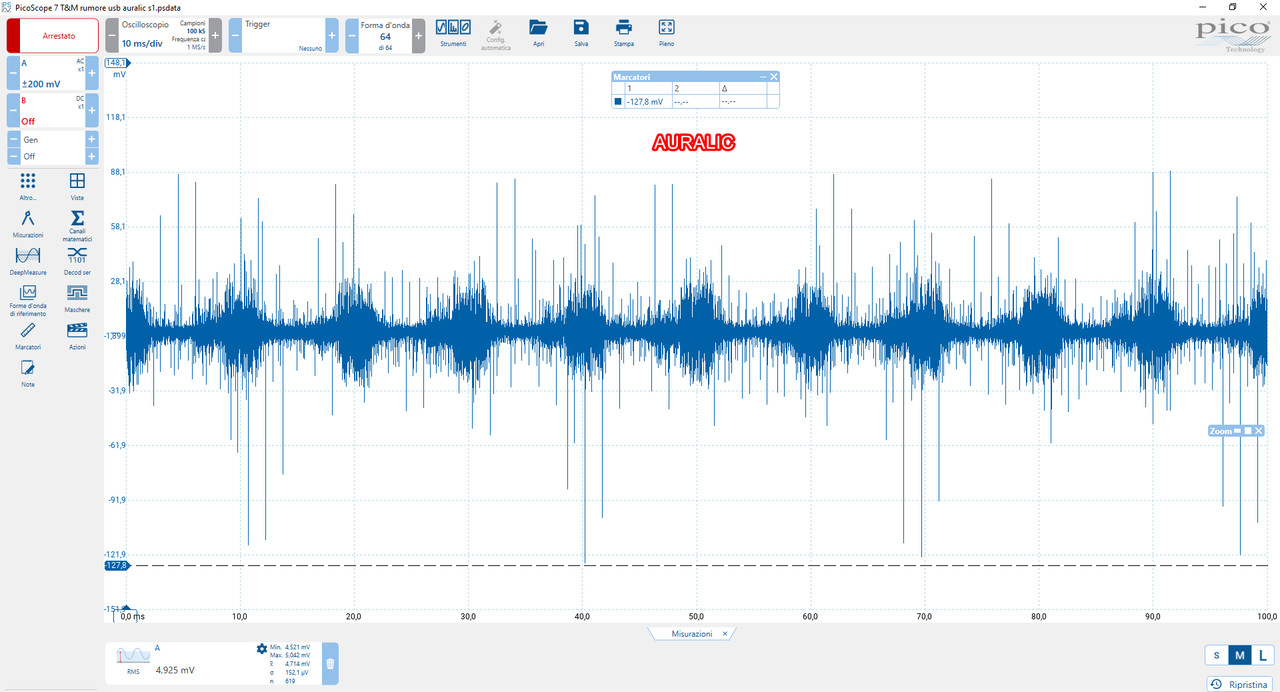Open the Misurazioni measurements tool

click(28, 222)
